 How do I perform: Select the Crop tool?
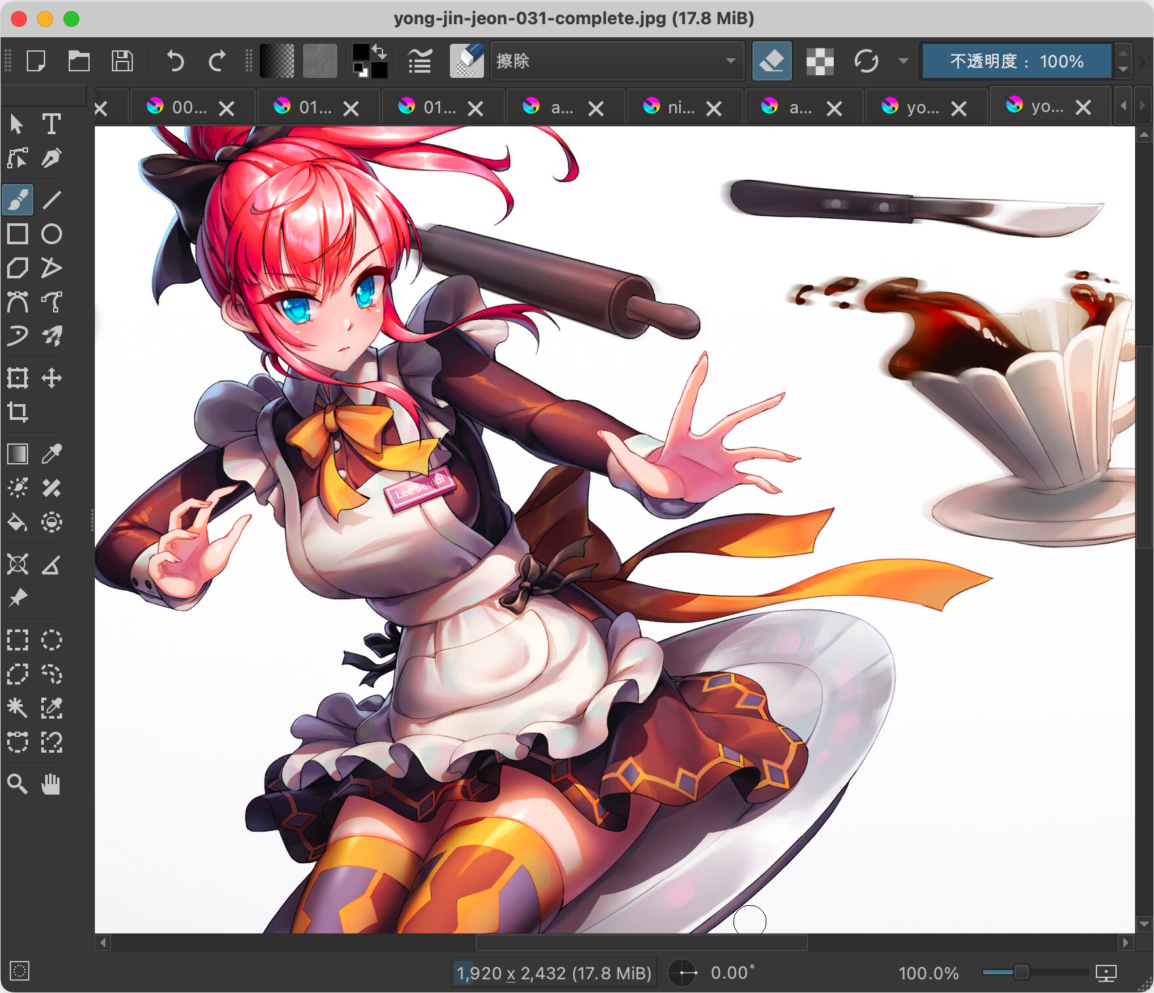click(x=17, y=412)
